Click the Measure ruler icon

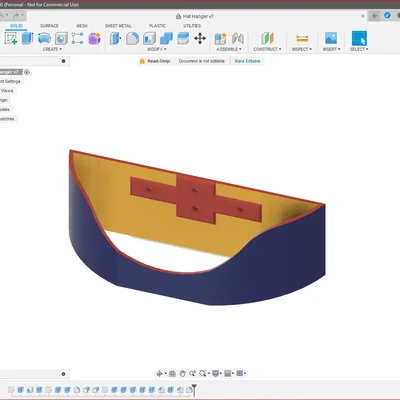pos(302,38)
